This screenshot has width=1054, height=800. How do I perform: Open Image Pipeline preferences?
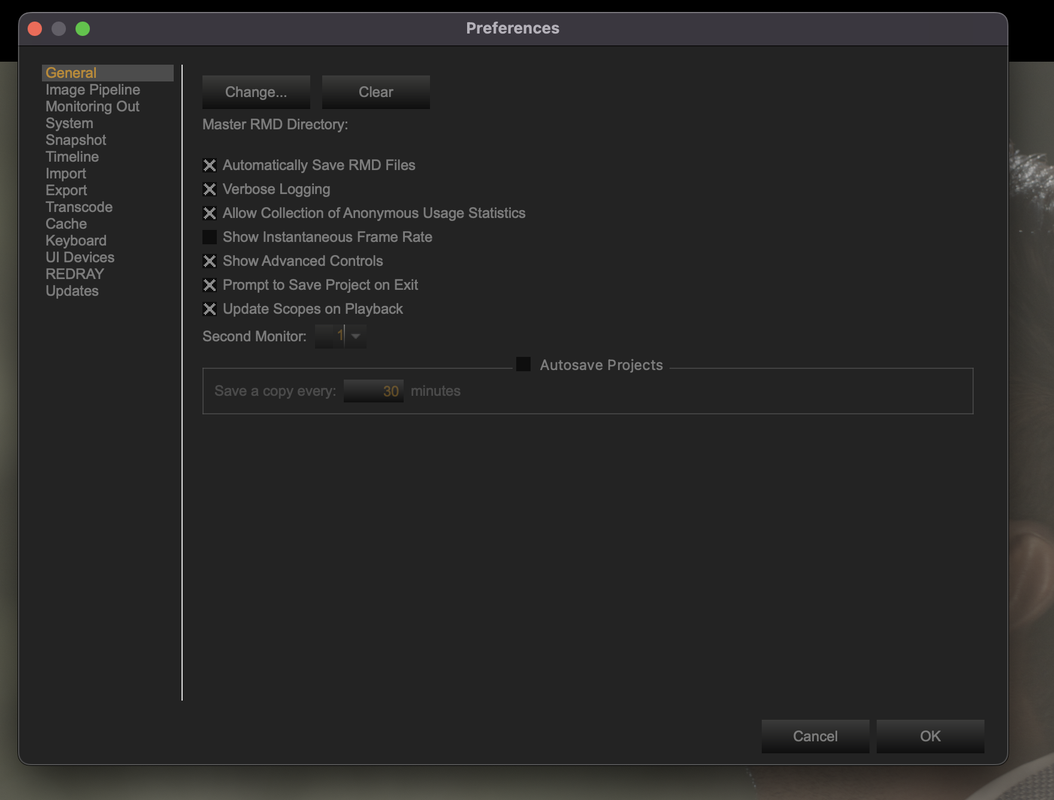pyautogui.click(x=93, y=89)
